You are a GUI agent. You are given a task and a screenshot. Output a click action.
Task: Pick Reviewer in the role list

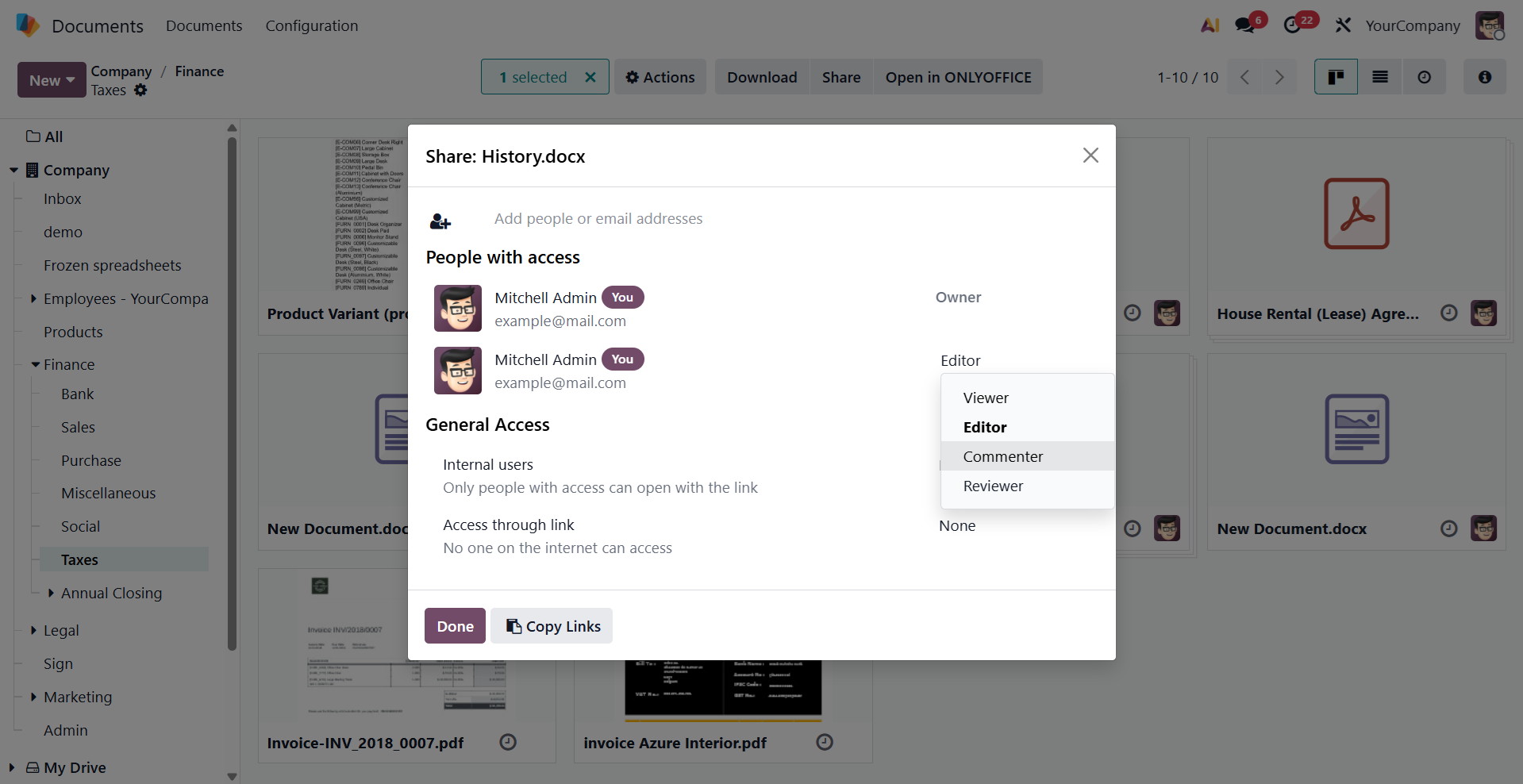tap(993, 486)
